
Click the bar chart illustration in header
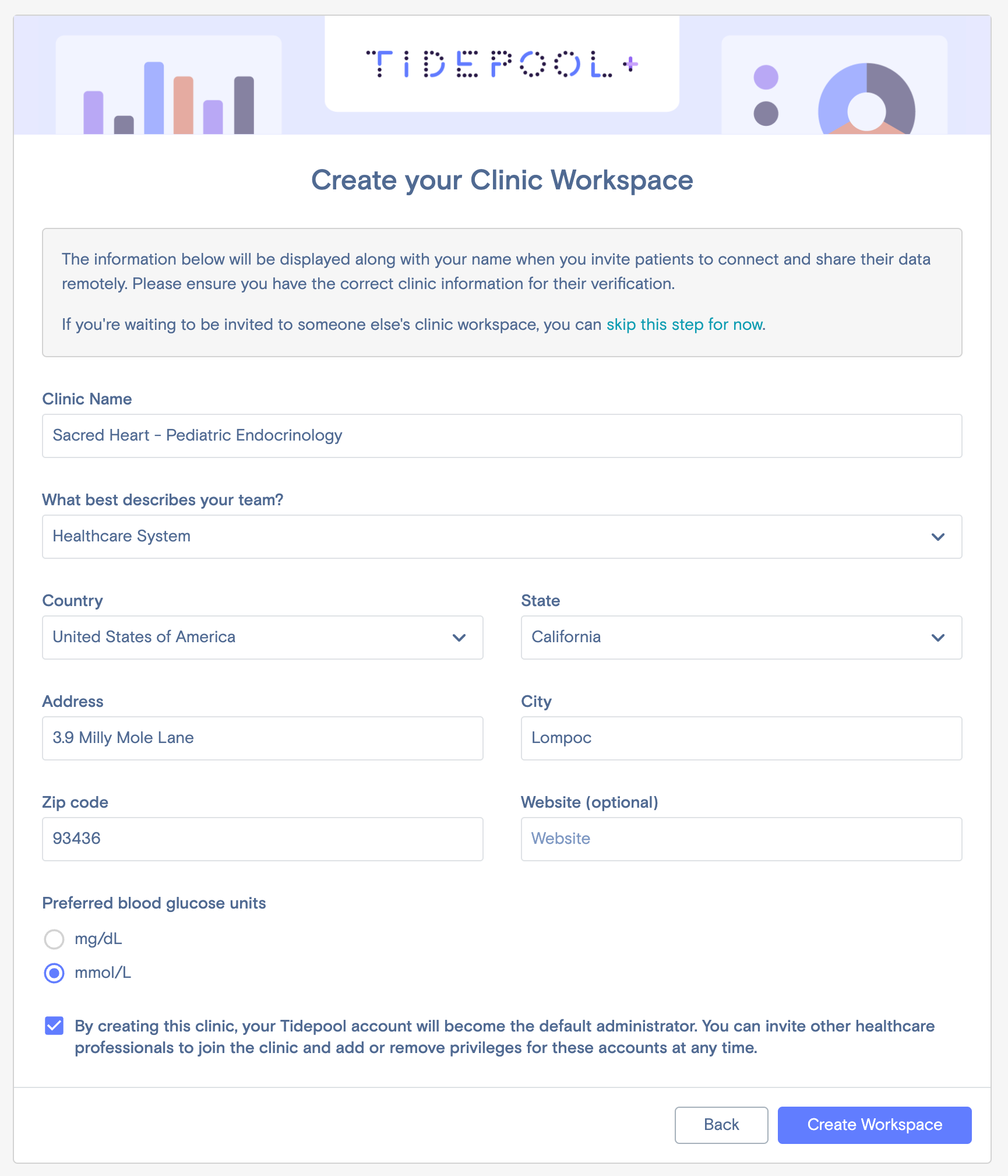click(168, 98)
